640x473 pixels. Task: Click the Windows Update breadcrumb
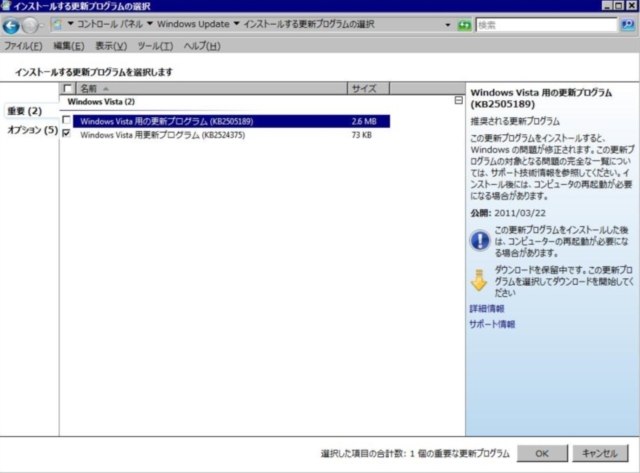193,24
